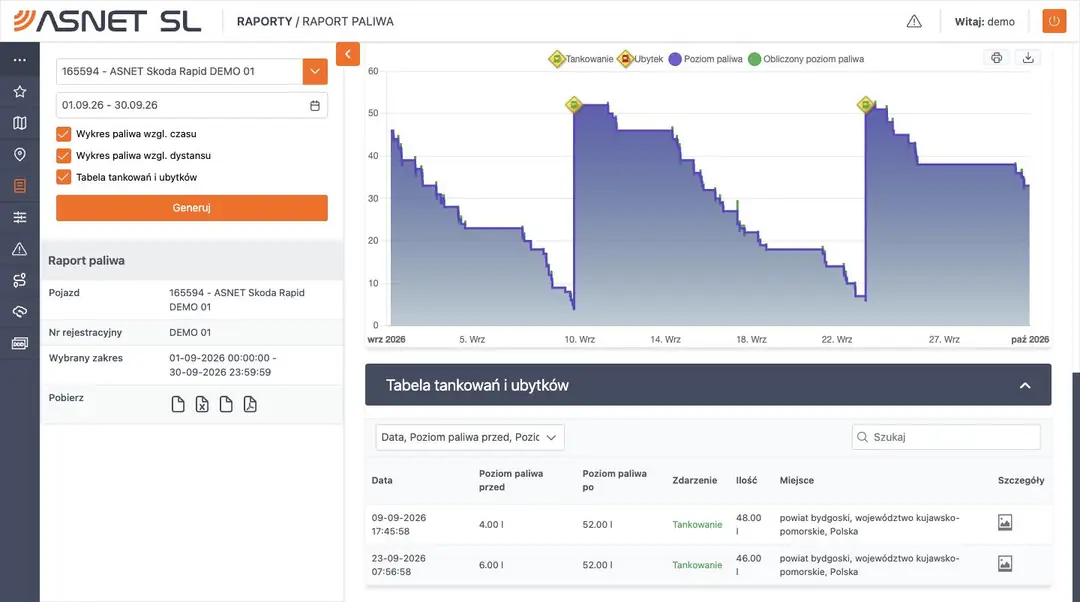Viewport: 1080px width, 602px height.
Task: Select the reports icon in sidebar
Action: [x=20, y=186]
